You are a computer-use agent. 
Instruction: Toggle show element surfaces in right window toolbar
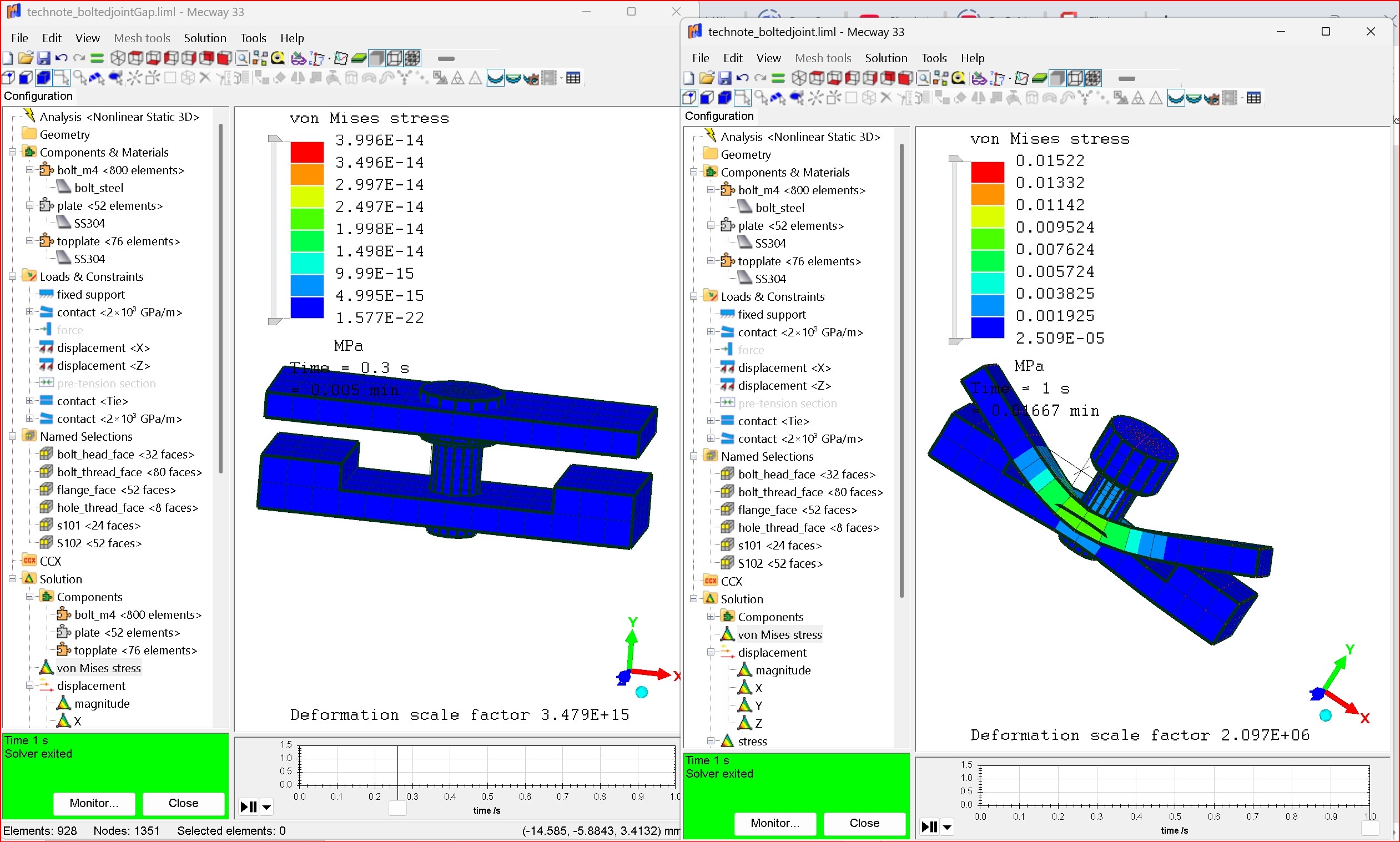click(x=1057, y=78)
